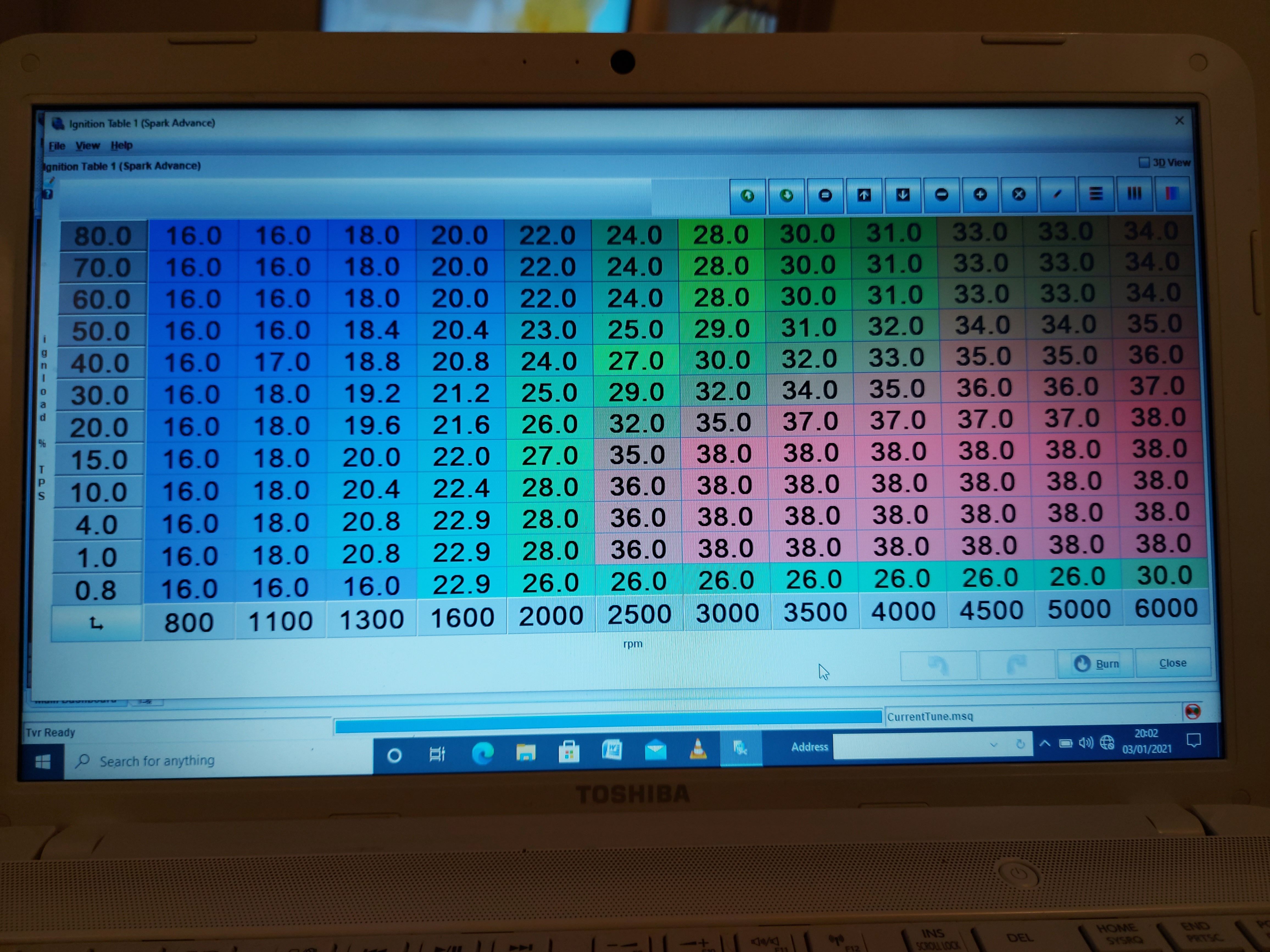Viewport: 1270px width, 952px height.
Task: Open the volume control in system tray
Action: pyautogui.click(x=1085, y=744)
